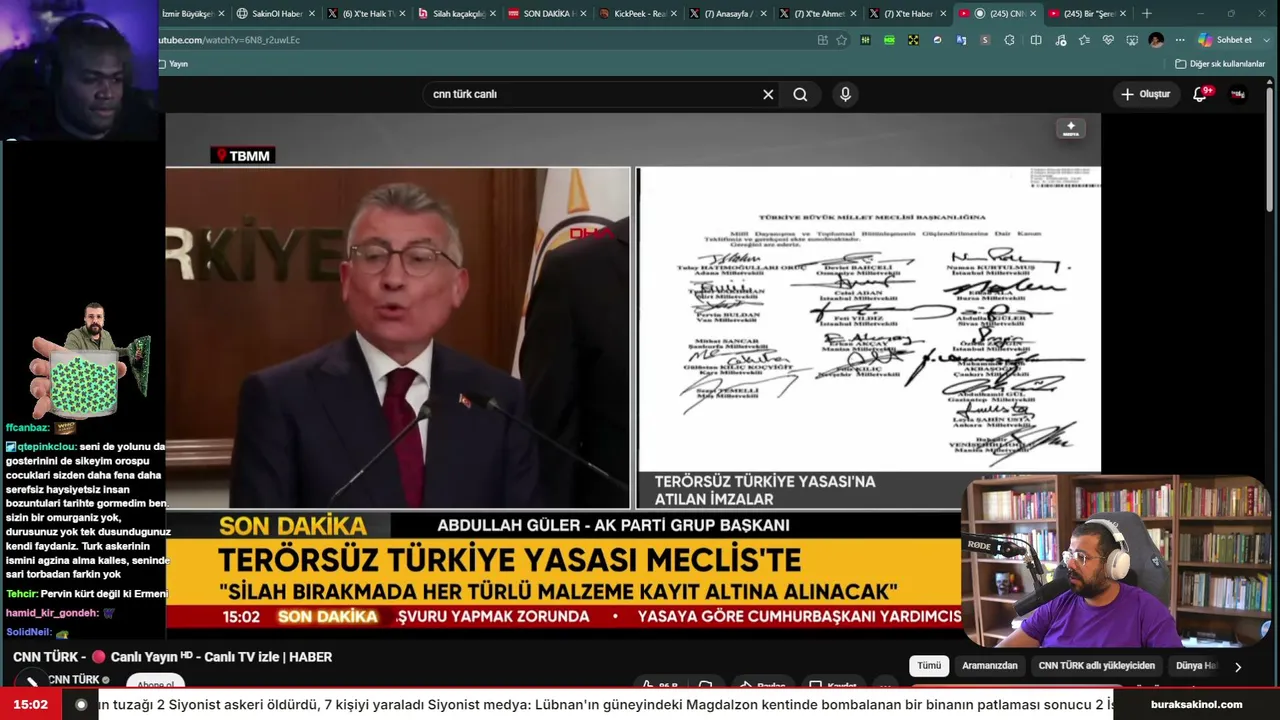Close the SakinOl Haber tab
1280x720 pixels.
312,14
